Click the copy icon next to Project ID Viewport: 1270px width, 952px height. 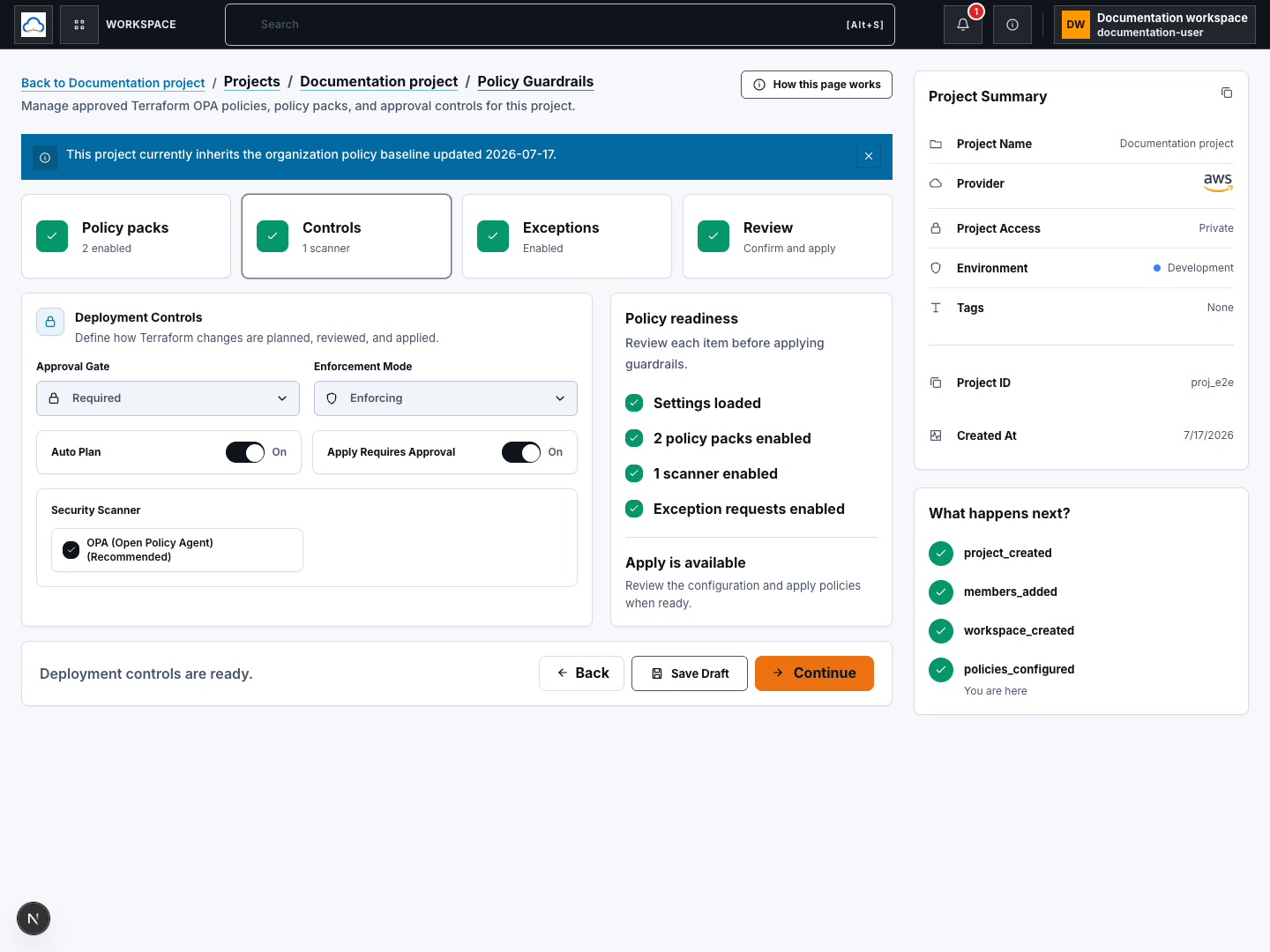(936, 383)
